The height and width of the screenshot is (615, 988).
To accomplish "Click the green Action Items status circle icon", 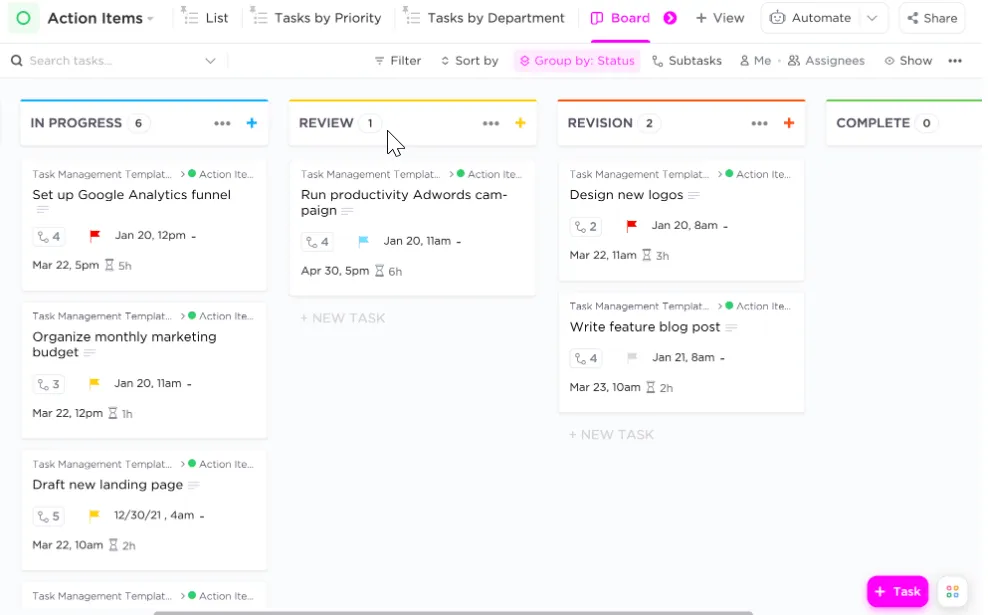I will tap(23, 18).
